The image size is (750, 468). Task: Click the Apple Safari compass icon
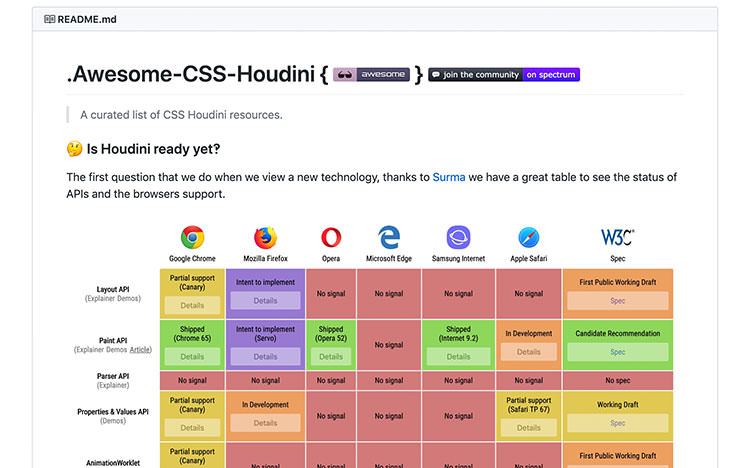click(529, 238)
